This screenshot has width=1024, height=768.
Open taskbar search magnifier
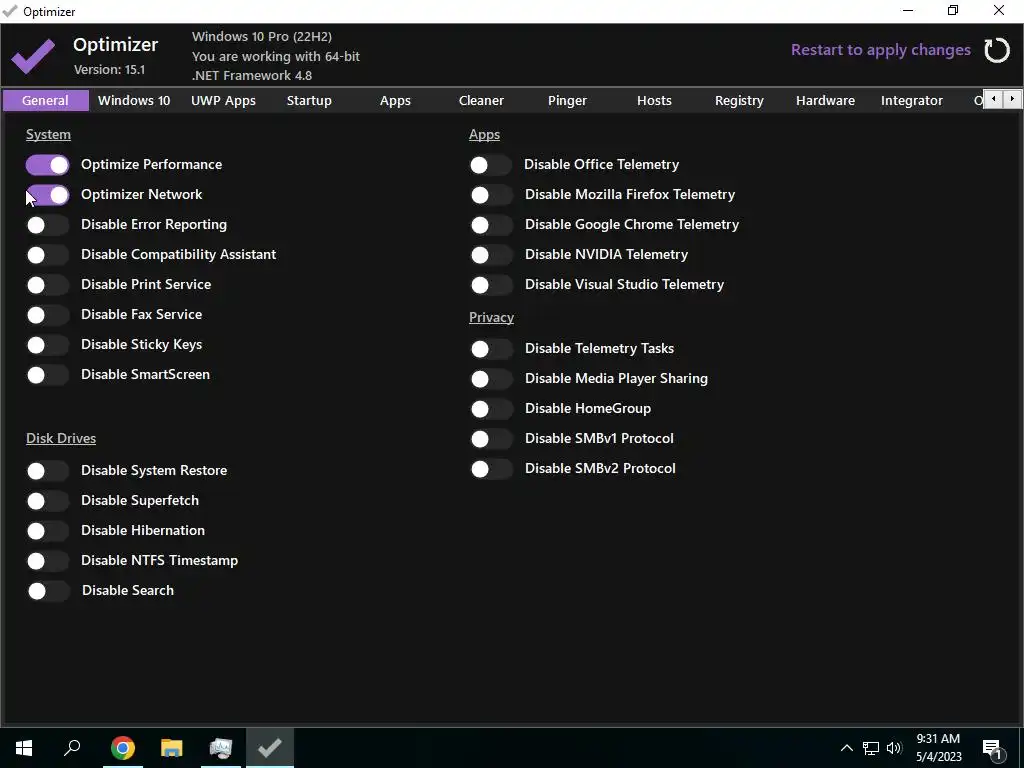pyautogui.click(x=72, y=748)
